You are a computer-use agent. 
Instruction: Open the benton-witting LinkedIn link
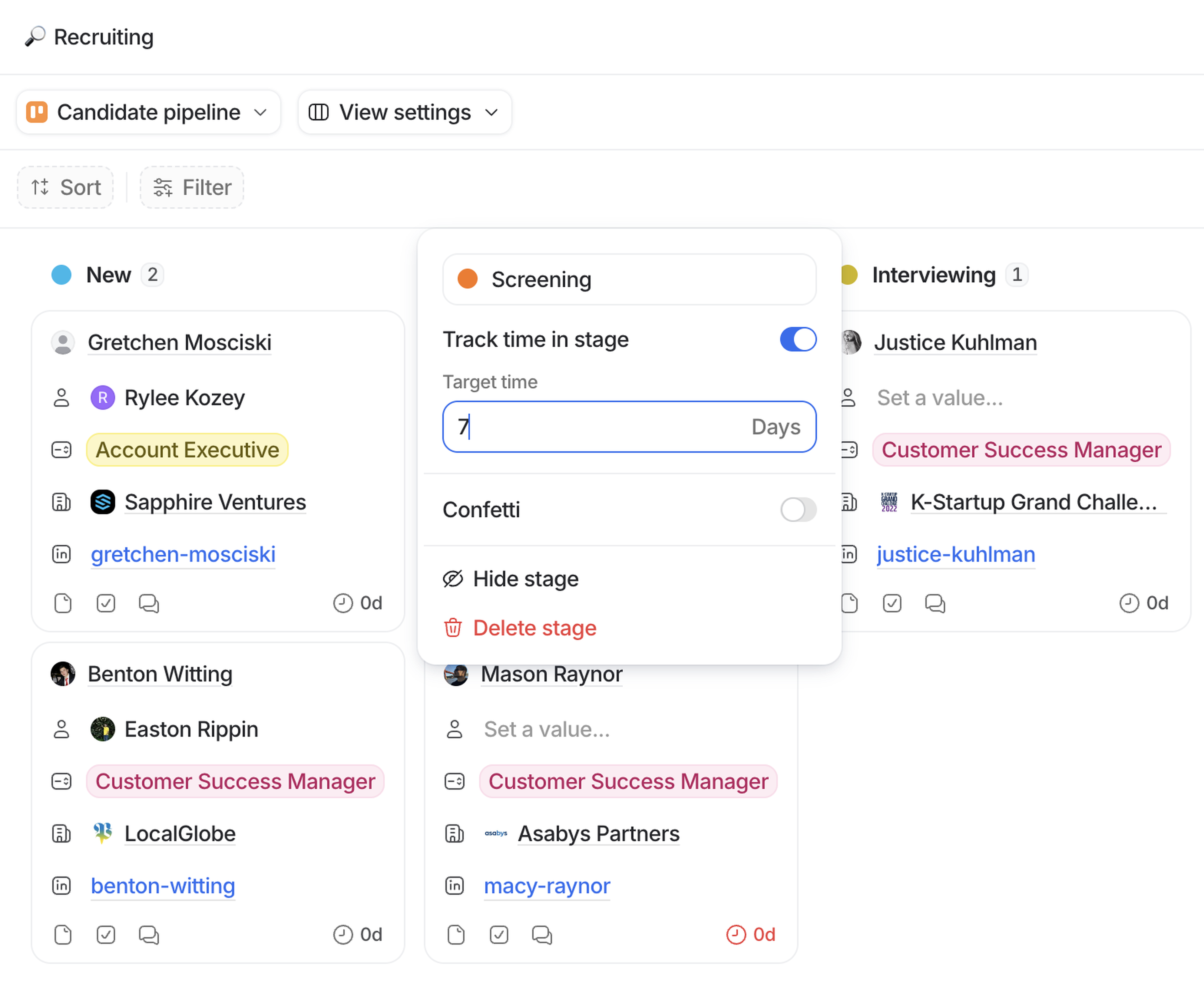(x=163, y=886)
